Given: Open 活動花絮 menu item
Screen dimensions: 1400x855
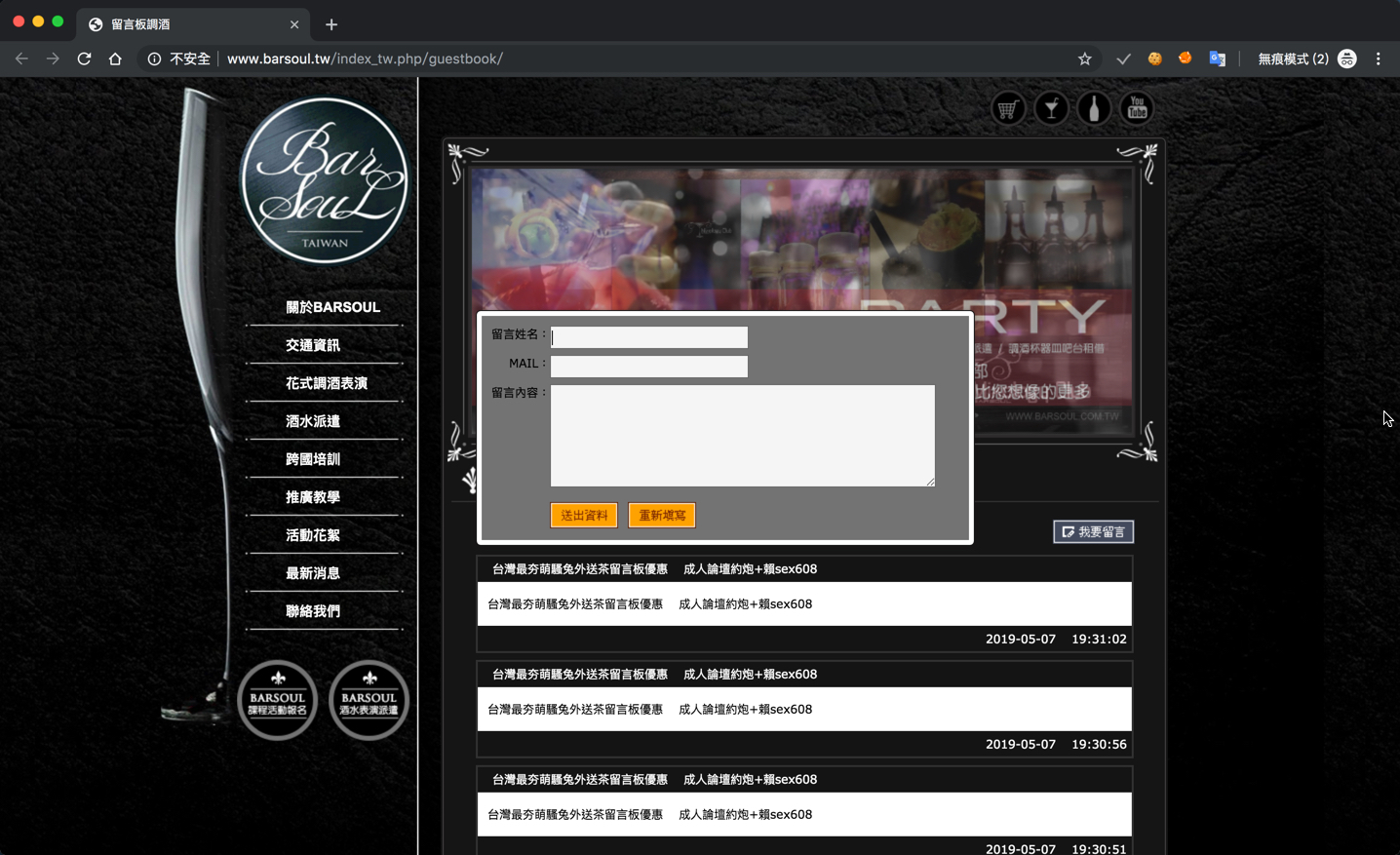Looking at the screenshot, I should (x=313, y=535).
